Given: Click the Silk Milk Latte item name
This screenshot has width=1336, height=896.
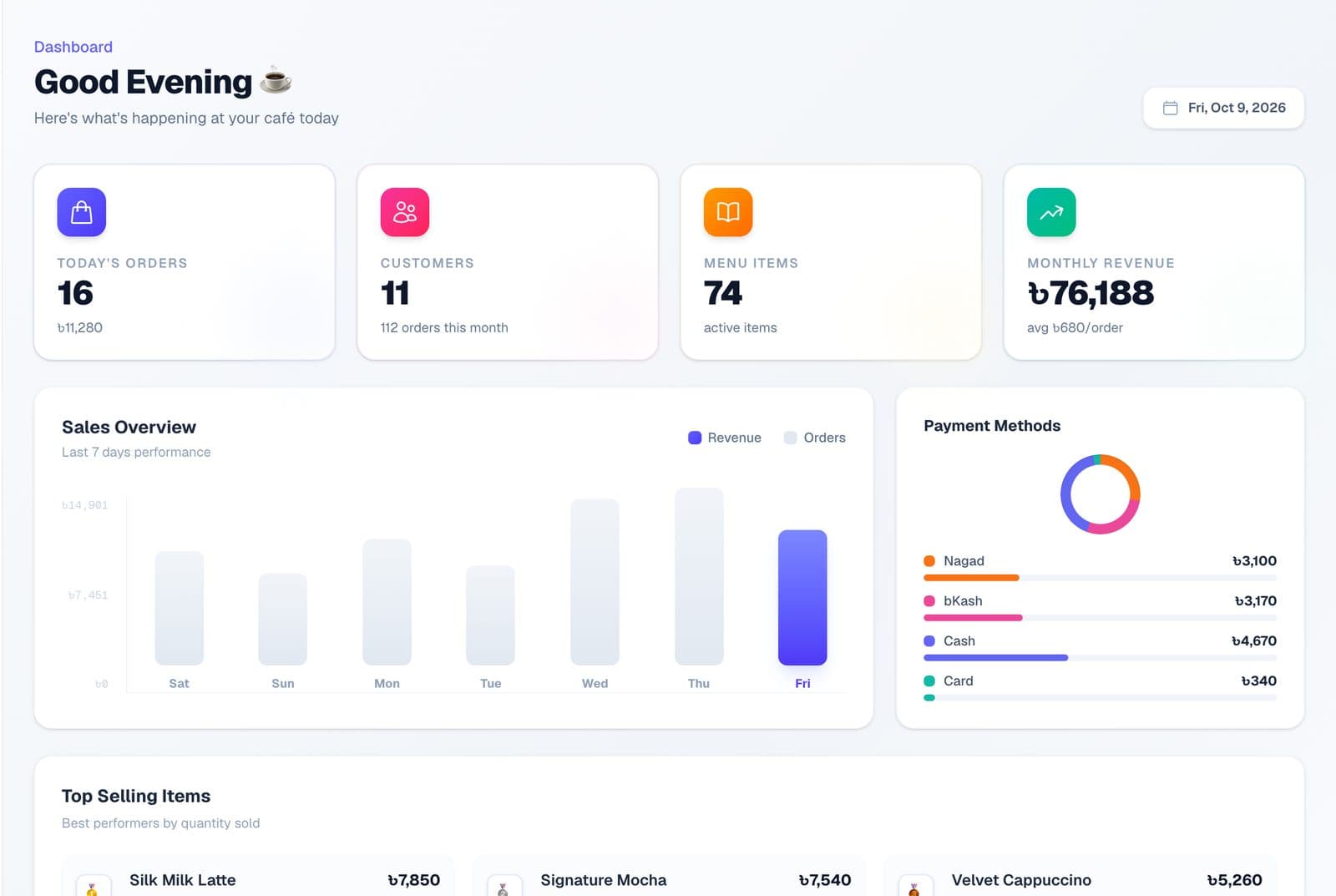Looking at the screenshot, I should pos(182,880).
